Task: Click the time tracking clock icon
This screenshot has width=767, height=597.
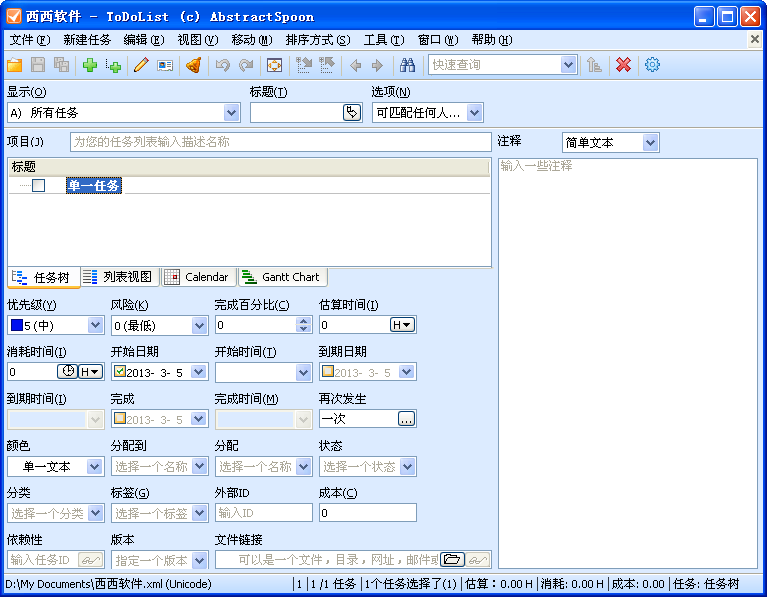Action: pyautogui.click(x=67, y=372)
